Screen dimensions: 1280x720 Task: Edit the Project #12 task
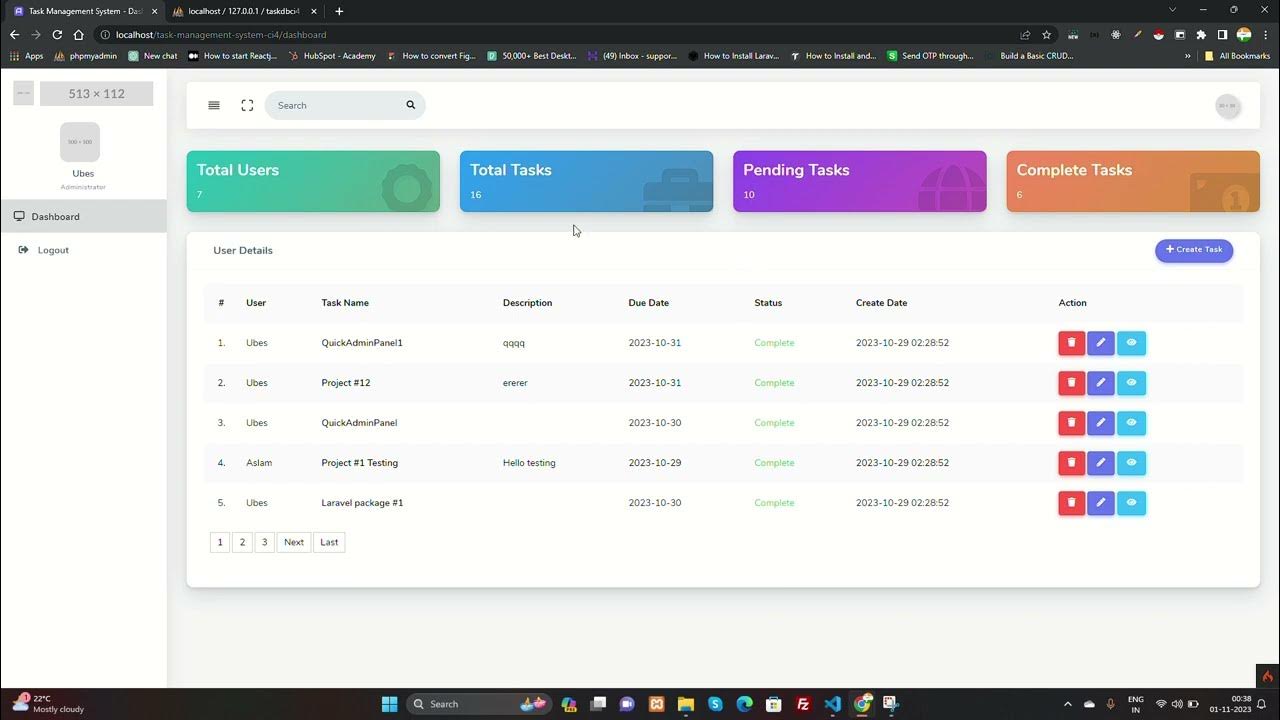1100,383
